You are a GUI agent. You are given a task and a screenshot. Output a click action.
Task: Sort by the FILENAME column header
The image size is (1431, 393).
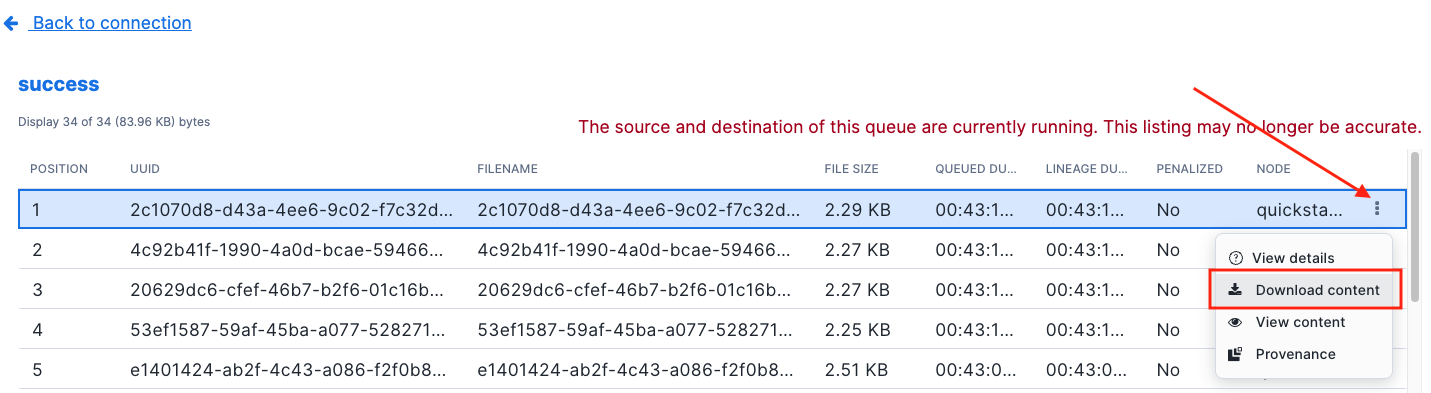pos(508,169)
